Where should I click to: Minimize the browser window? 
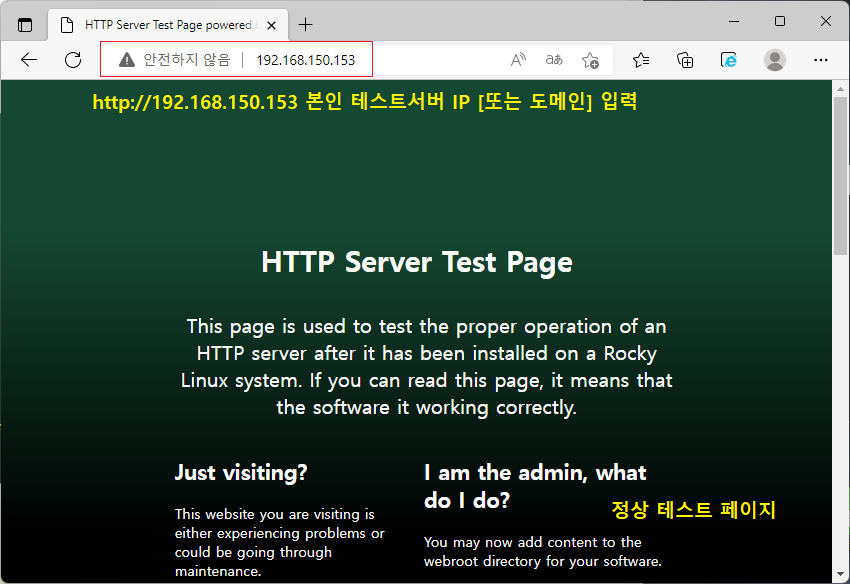[x=734, y=21]
